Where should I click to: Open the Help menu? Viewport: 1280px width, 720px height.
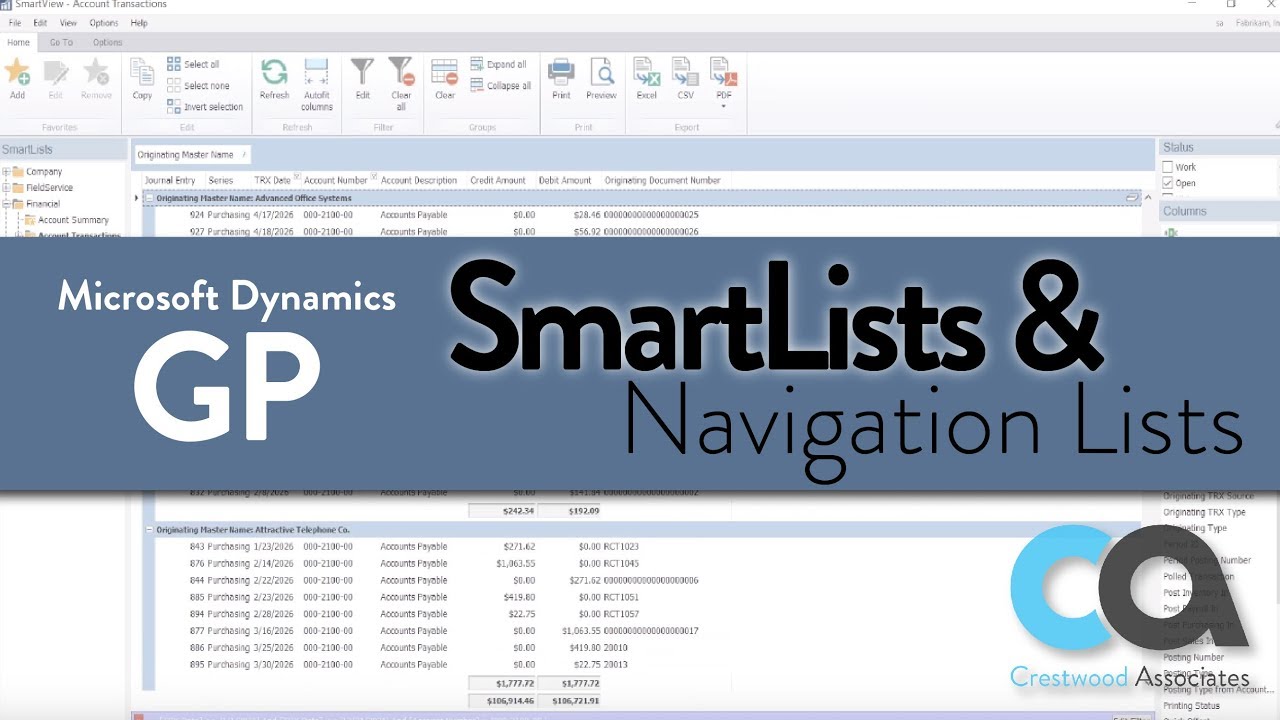point(139,22)
